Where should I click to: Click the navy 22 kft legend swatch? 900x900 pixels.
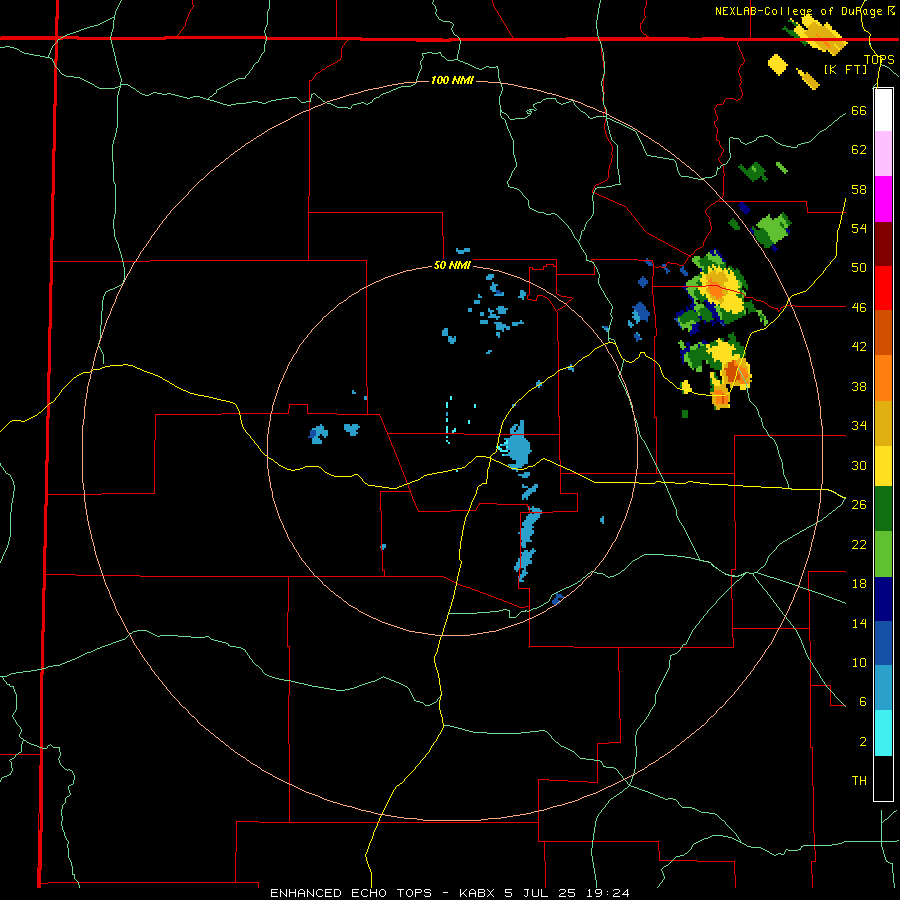click(x=883, y=599)
